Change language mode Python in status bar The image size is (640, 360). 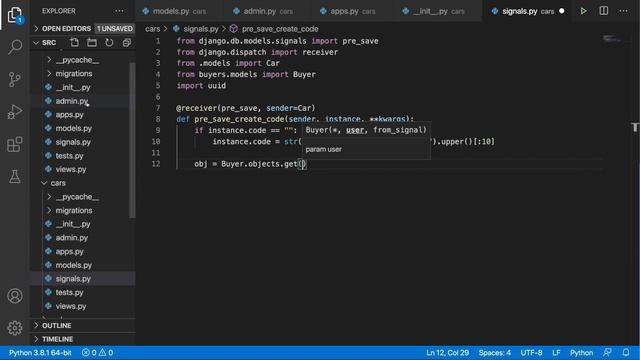(x=582, y=353)
